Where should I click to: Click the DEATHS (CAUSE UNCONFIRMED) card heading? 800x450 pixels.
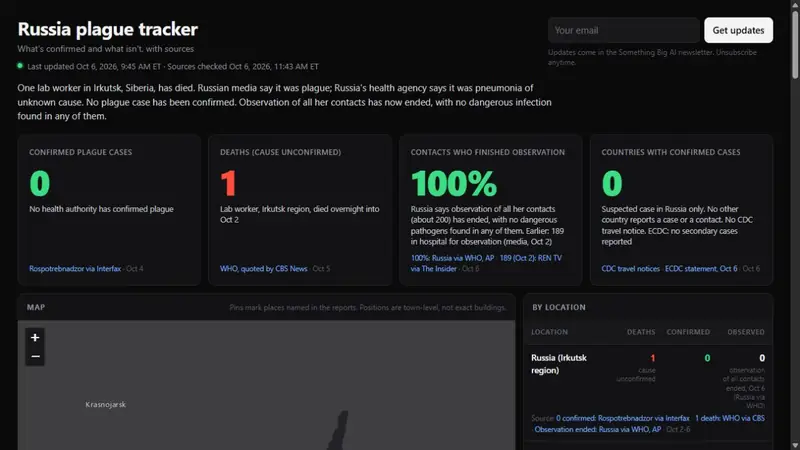pyautogui.click(x=281, y=152)
